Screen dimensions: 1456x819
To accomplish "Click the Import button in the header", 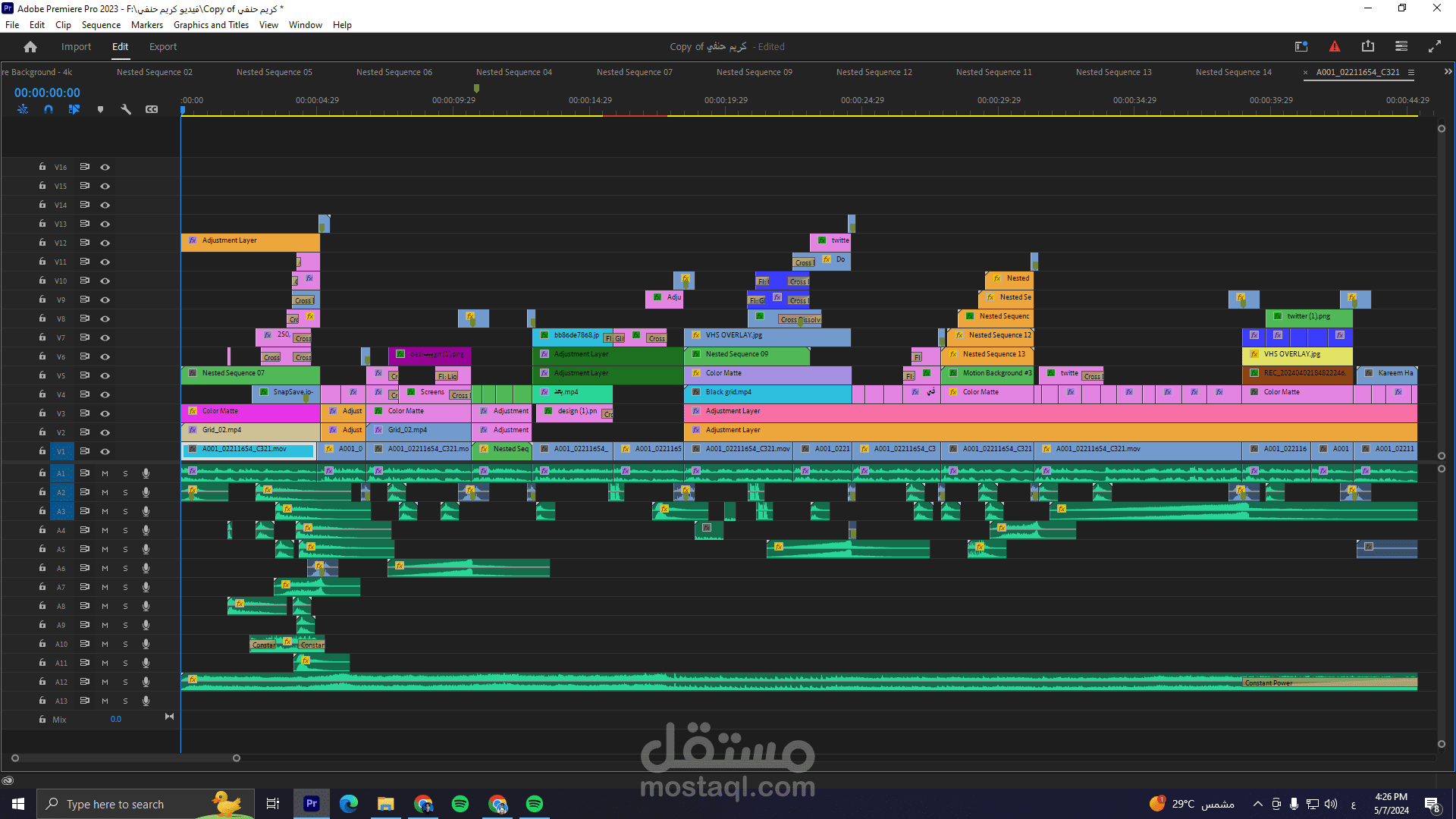I will (76, 47).
